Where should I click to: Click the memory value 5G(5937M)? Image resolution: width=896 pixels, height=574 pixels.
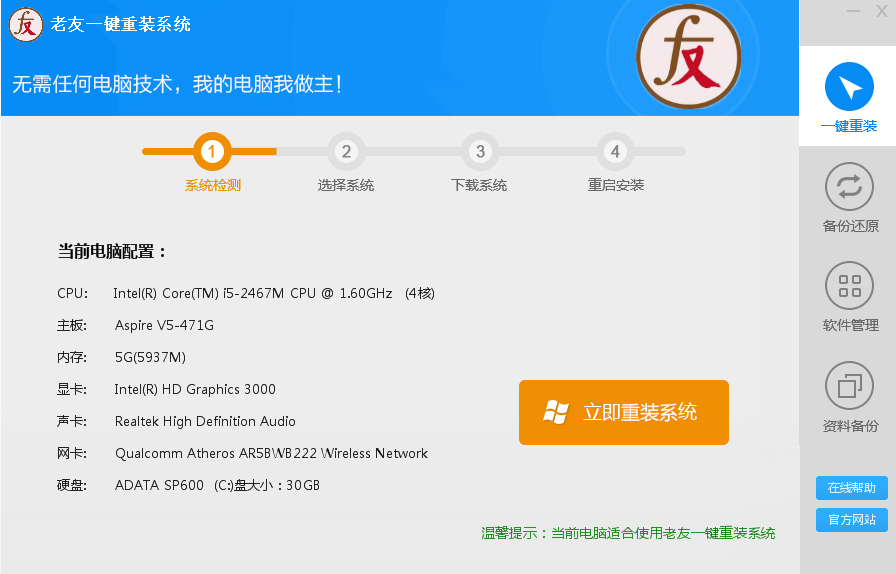(150, 357)
